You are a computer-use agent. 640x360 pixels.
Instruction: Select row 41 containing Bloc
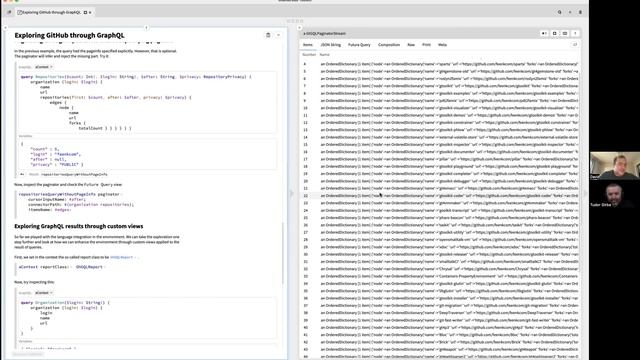(x=440, y=335)
